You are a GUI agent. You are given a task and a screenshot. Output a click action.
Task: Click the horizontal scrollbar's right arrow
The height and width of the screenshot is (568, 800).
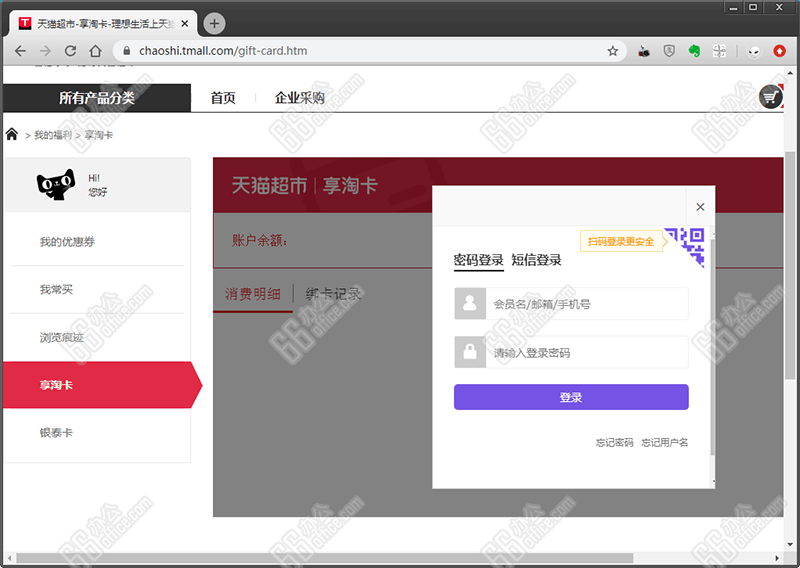click(777, 558)
